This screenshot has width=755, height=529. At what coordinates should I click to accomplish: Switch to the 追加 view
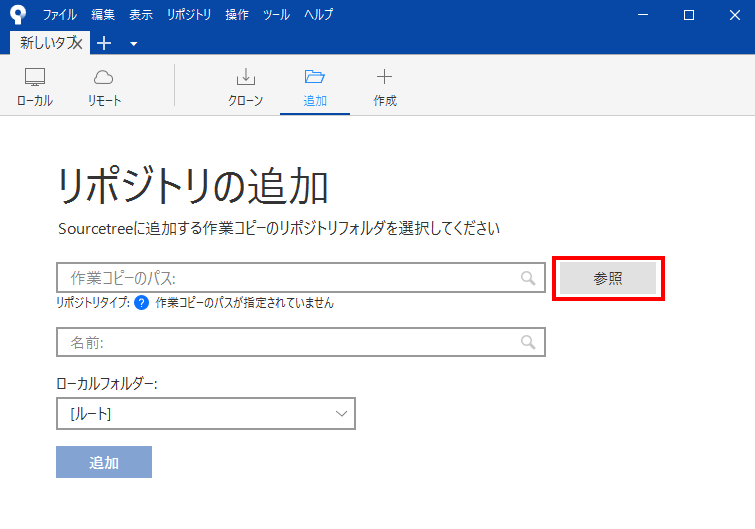[x=315, y=87]
